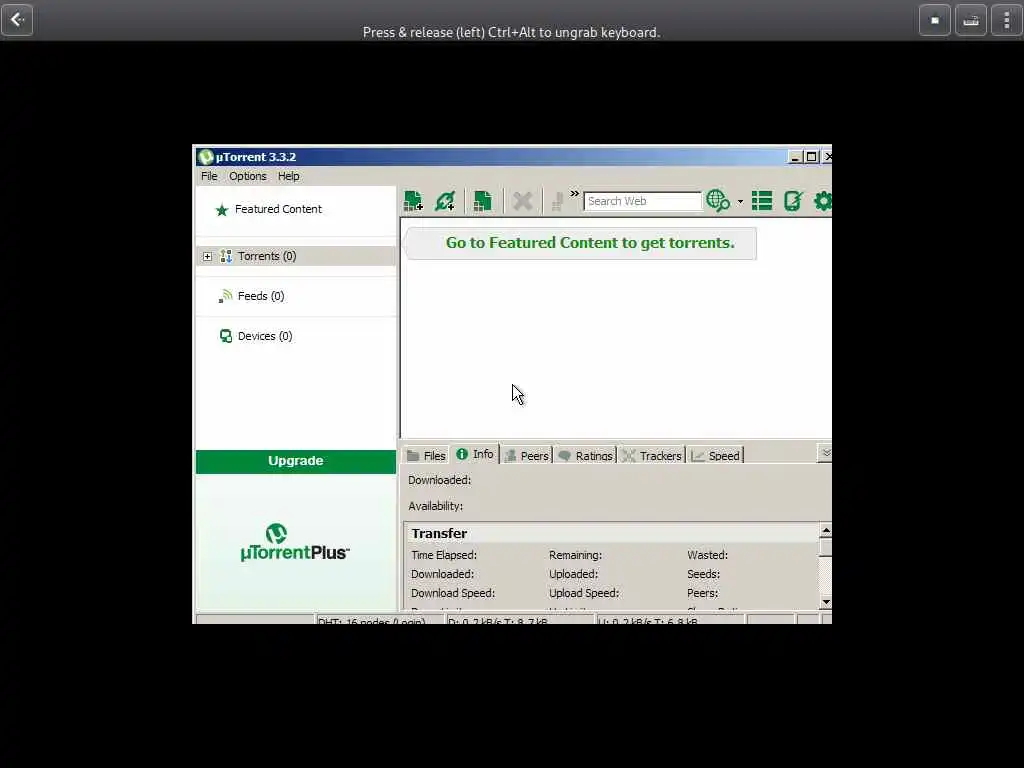Click the Seeds label

tap(703, 574)
